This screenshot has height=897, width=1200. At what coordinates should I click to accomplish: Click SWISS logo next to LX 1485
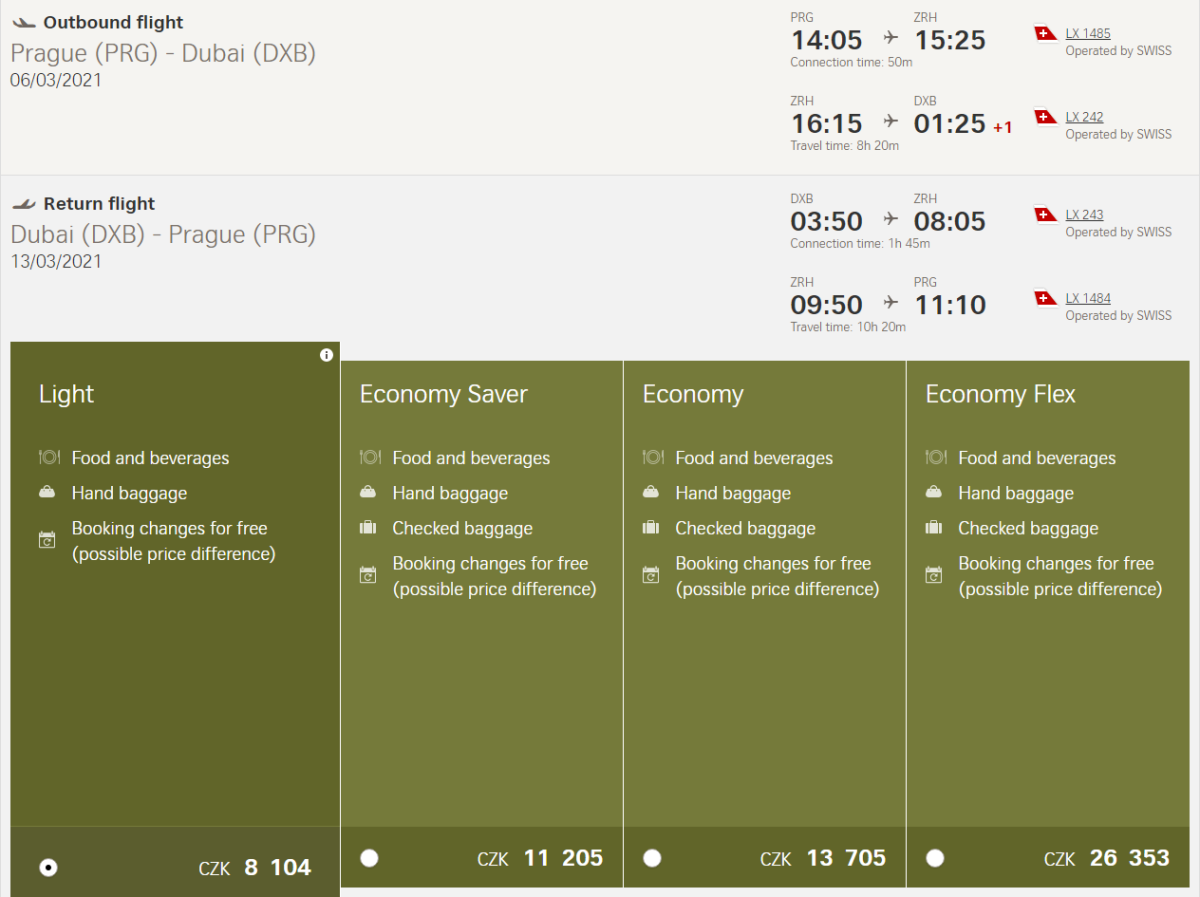point(1046,34)
